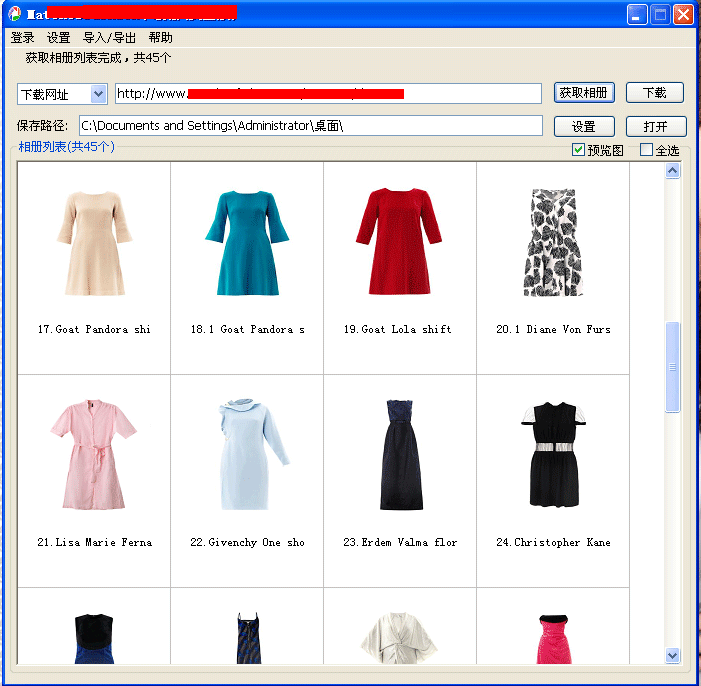Select the beige Goat Pandora dress thumbnail
701x686 pixels.
(94, 243)
